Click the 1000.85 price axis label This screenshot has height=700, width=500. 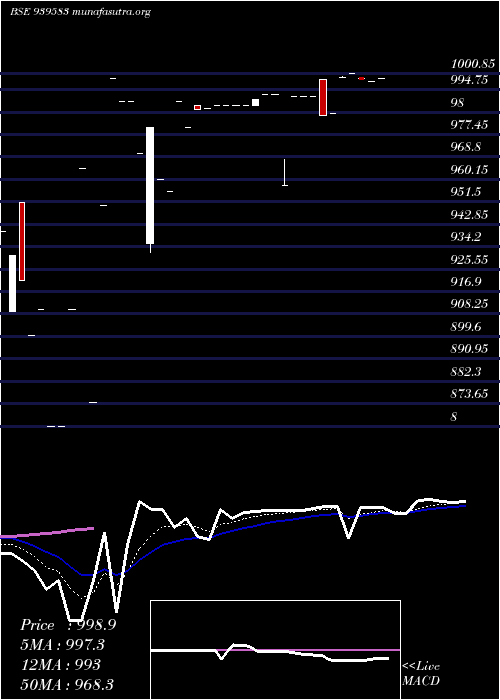click(473, 64)
